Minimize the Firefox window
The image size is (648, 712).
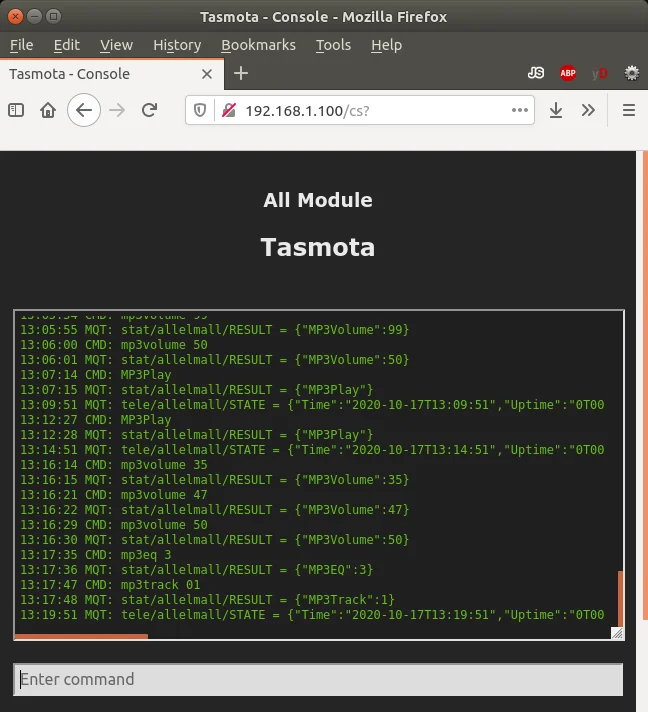coord(34,17)
